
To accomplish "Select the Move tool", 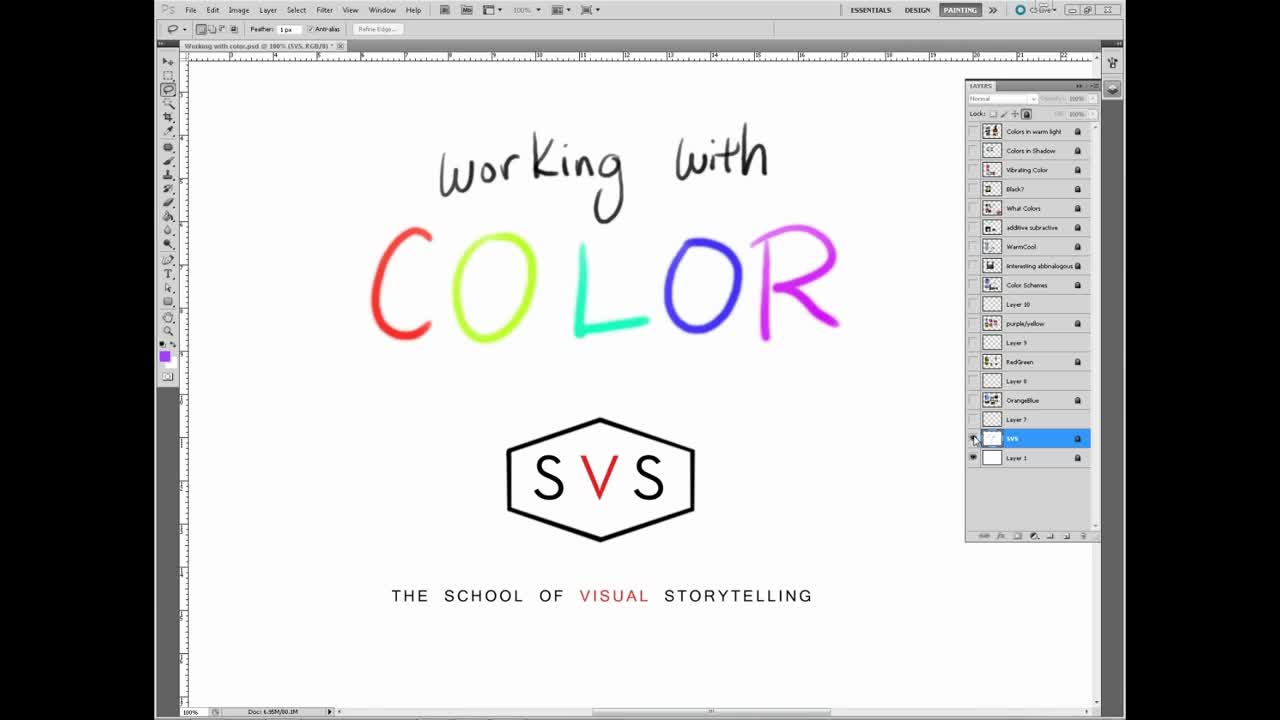I will pyautogui.click(x=168, y=62).
